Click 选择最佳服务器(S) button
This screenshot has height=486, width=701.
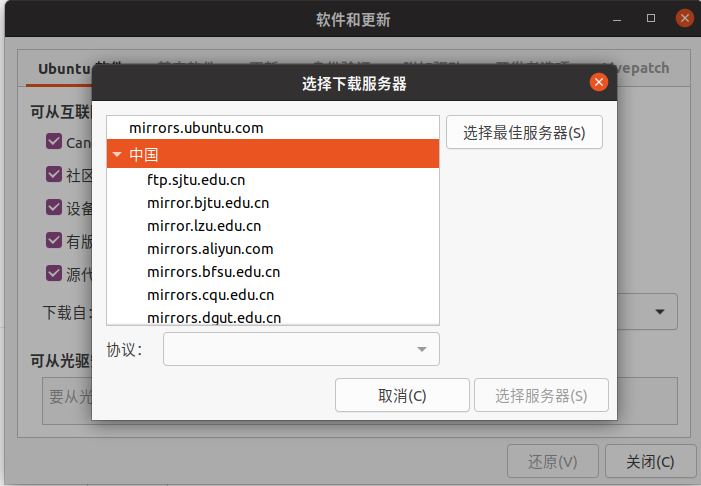pos(524,132)
